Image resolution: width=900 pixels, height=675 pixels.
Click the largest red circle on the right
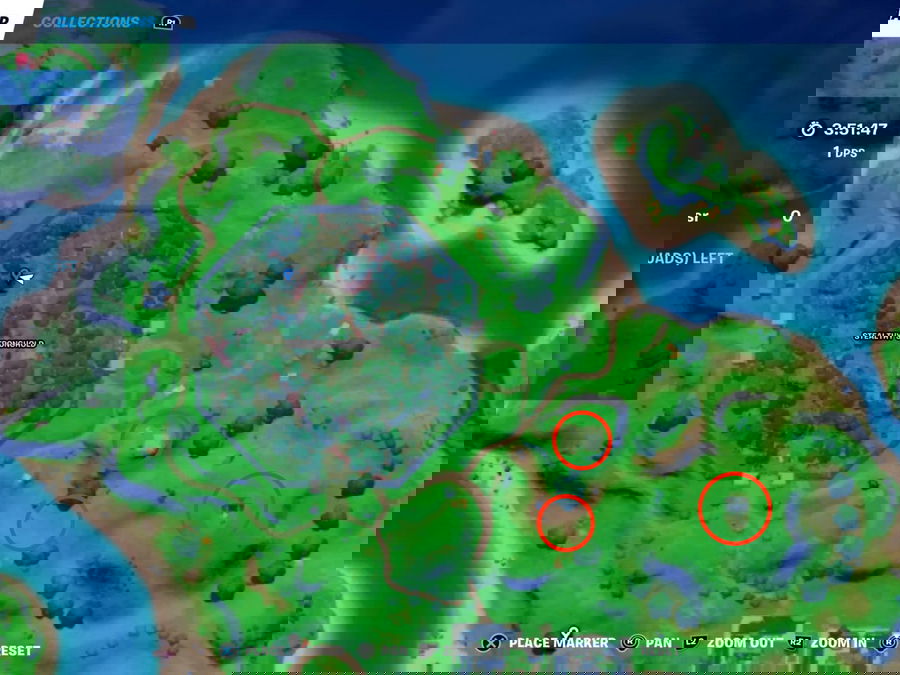click(735, 509)
